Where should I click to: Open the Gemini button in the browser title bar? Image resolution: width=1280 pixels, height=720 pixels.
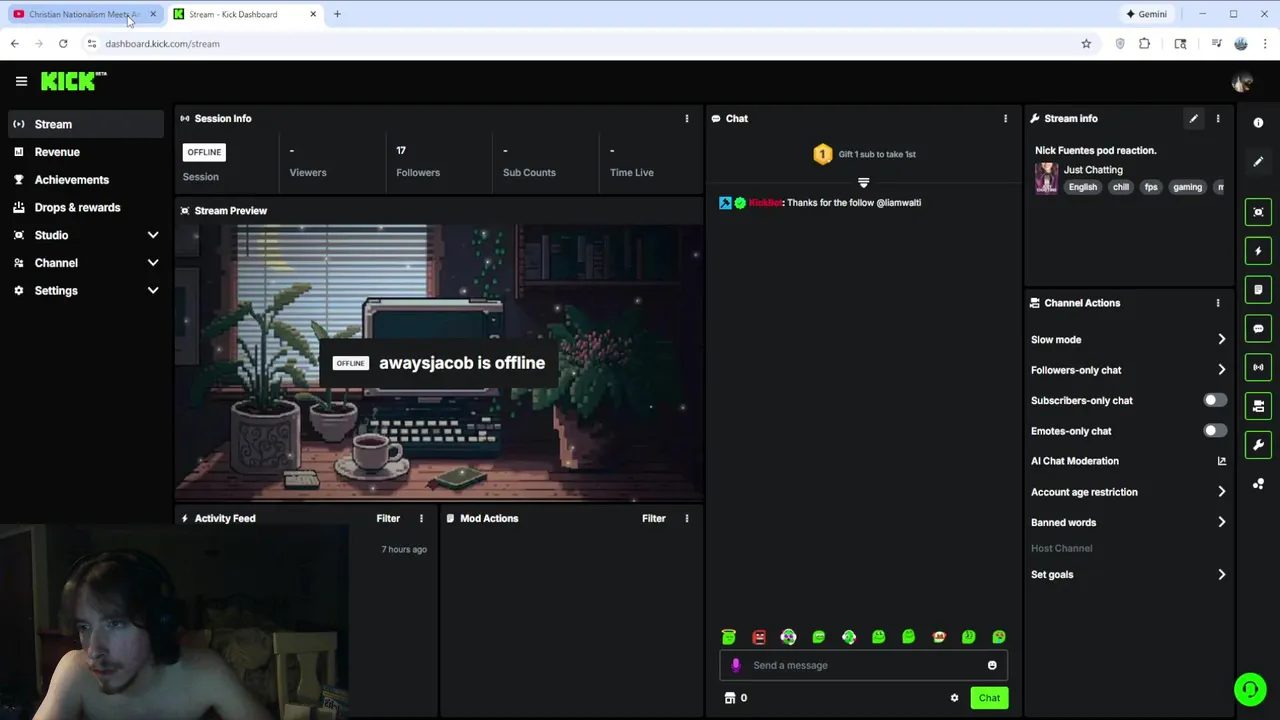click(x=1146, y=14)
